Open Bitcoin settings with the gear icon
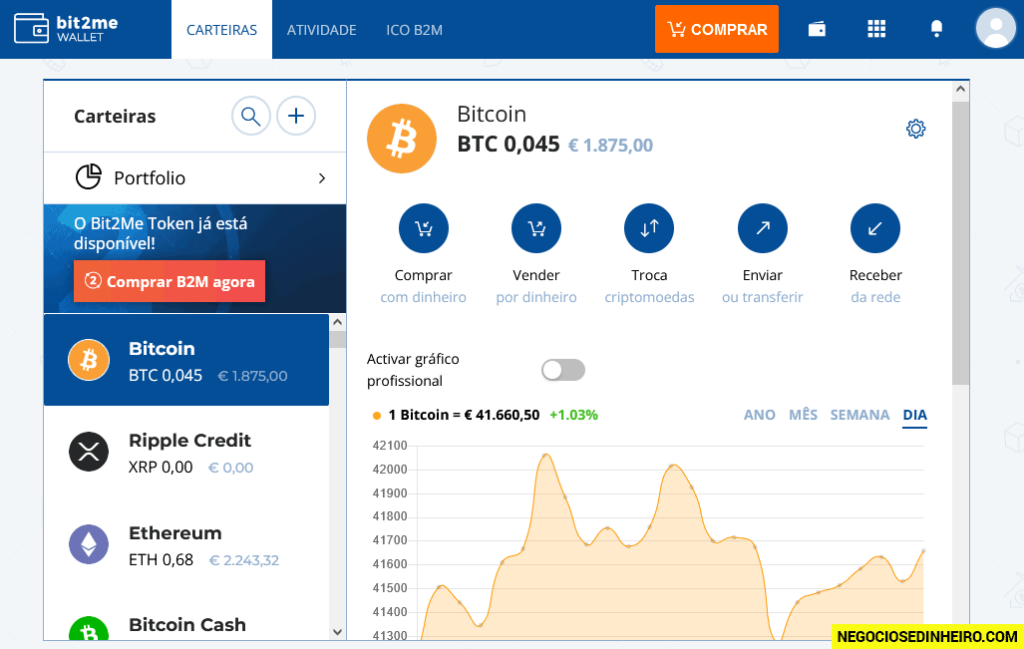This screenshot has width=1024, height=649. click(x=916, y=129)
